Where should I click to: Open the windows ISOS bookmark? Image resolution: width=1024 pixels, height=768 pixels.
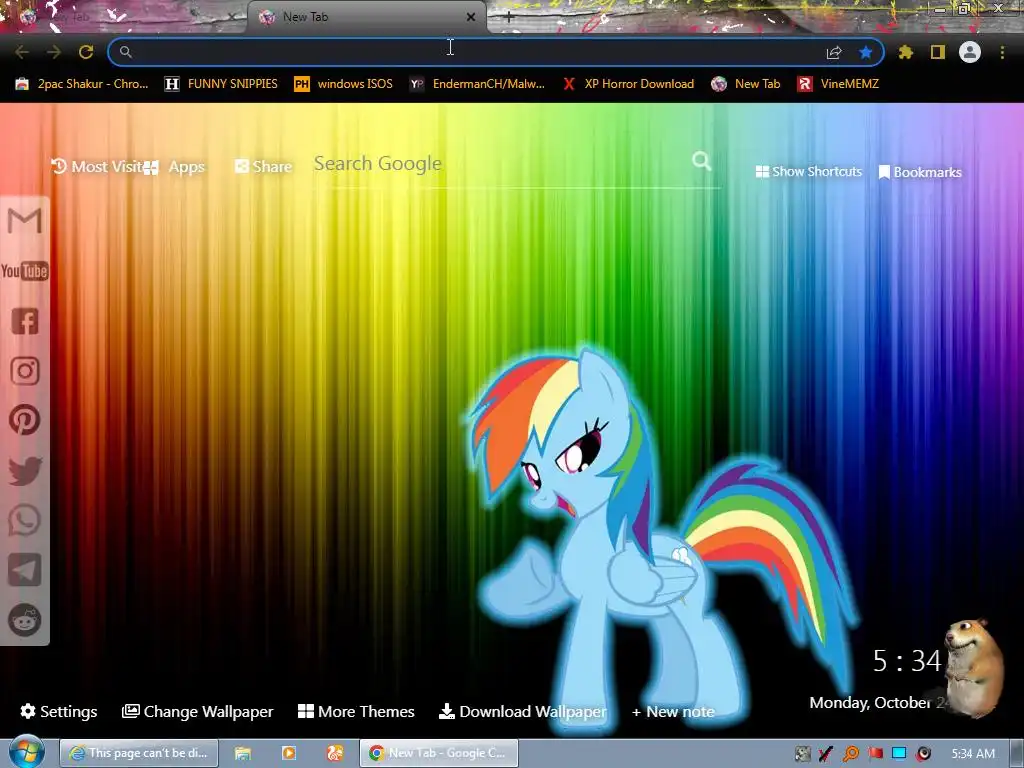pos(344,84)
